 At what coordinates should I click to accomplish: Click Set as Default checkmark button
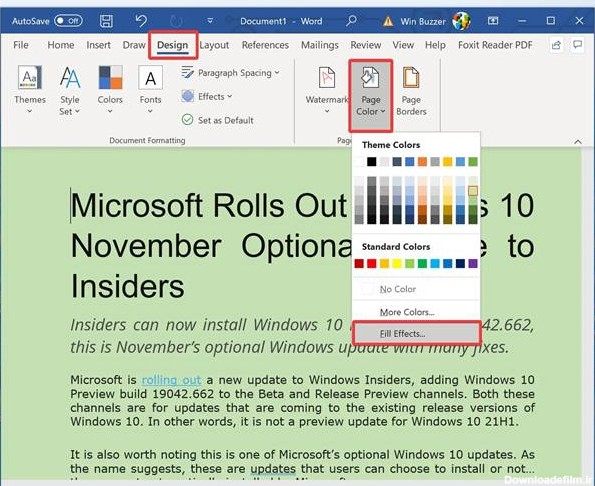click(218, 120)
